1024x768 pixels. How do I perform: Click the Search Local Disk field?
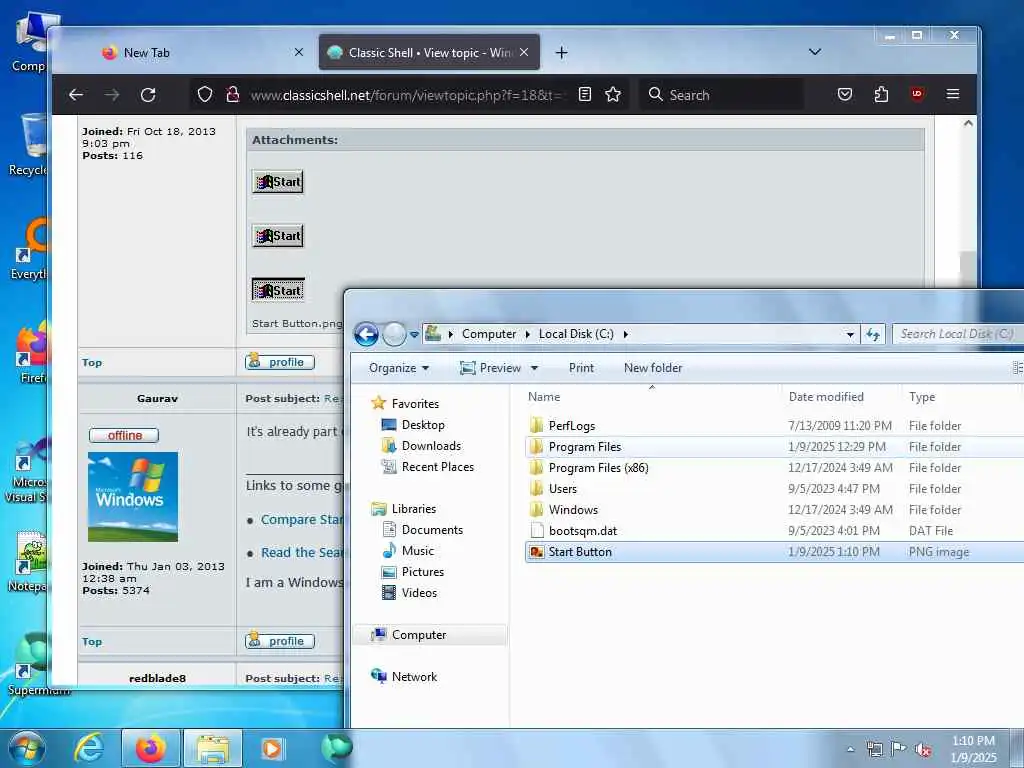coord(957,334)
